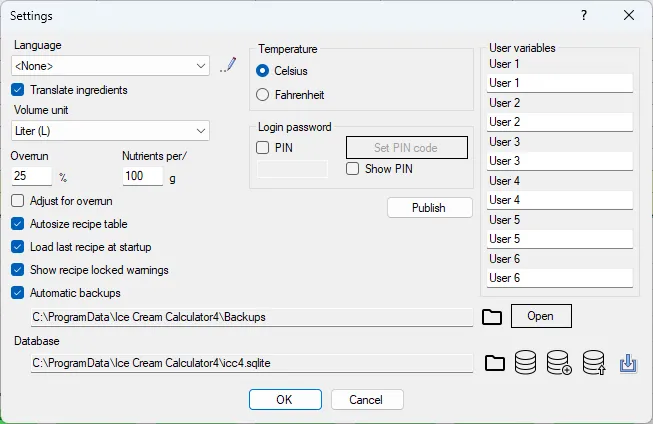
Task: Confirm settings with OK
Action: click(x=285, y=399)
